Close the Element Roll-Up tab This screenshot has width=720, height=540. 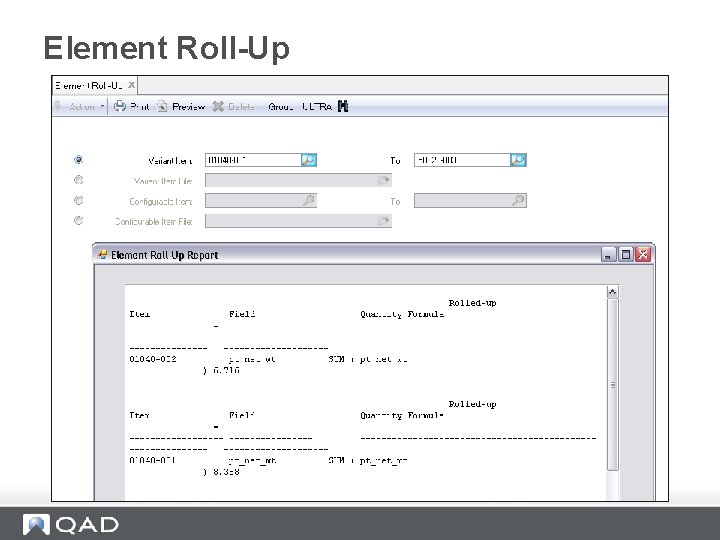point(131,85)
